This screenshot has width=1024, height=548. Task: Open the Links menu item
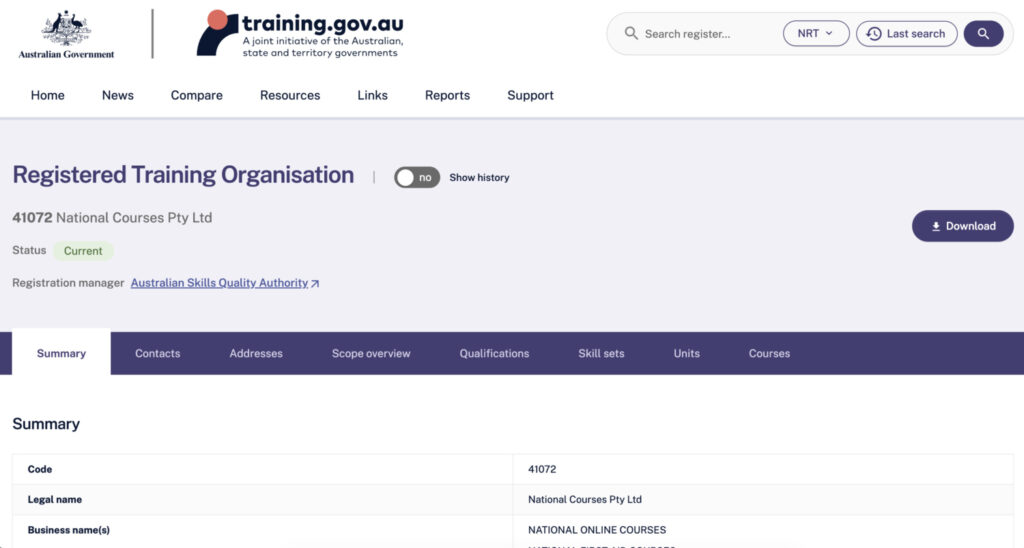372,95
